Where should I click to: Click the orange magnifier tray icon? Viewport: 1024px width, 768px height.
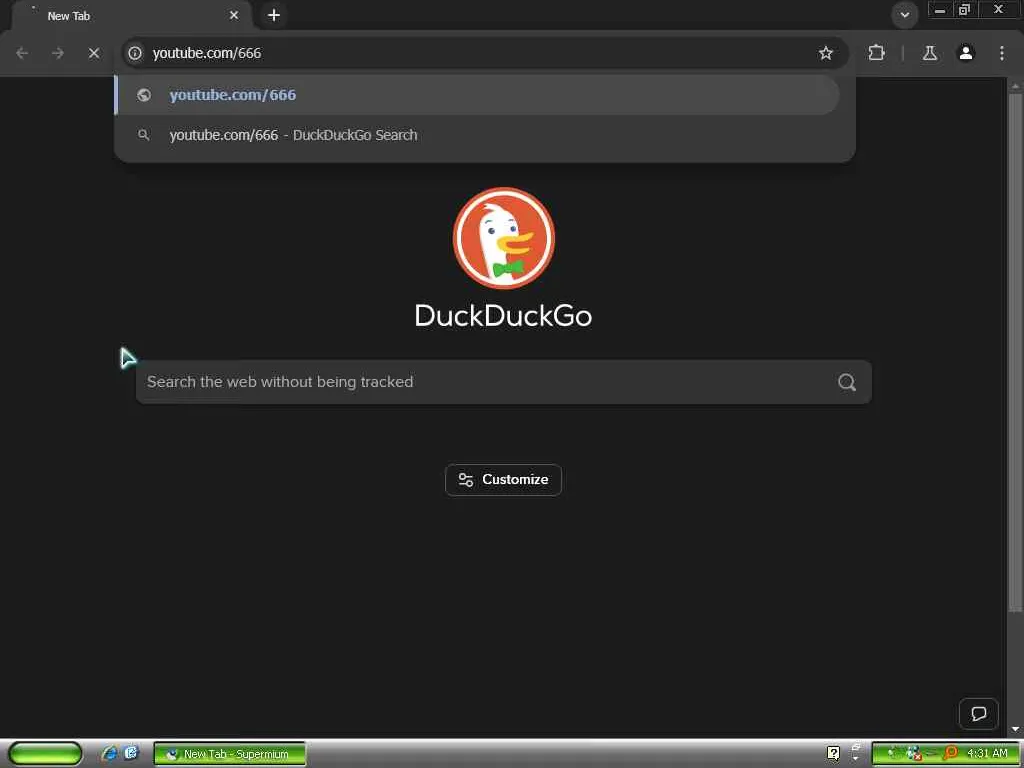tap(950, 754)
